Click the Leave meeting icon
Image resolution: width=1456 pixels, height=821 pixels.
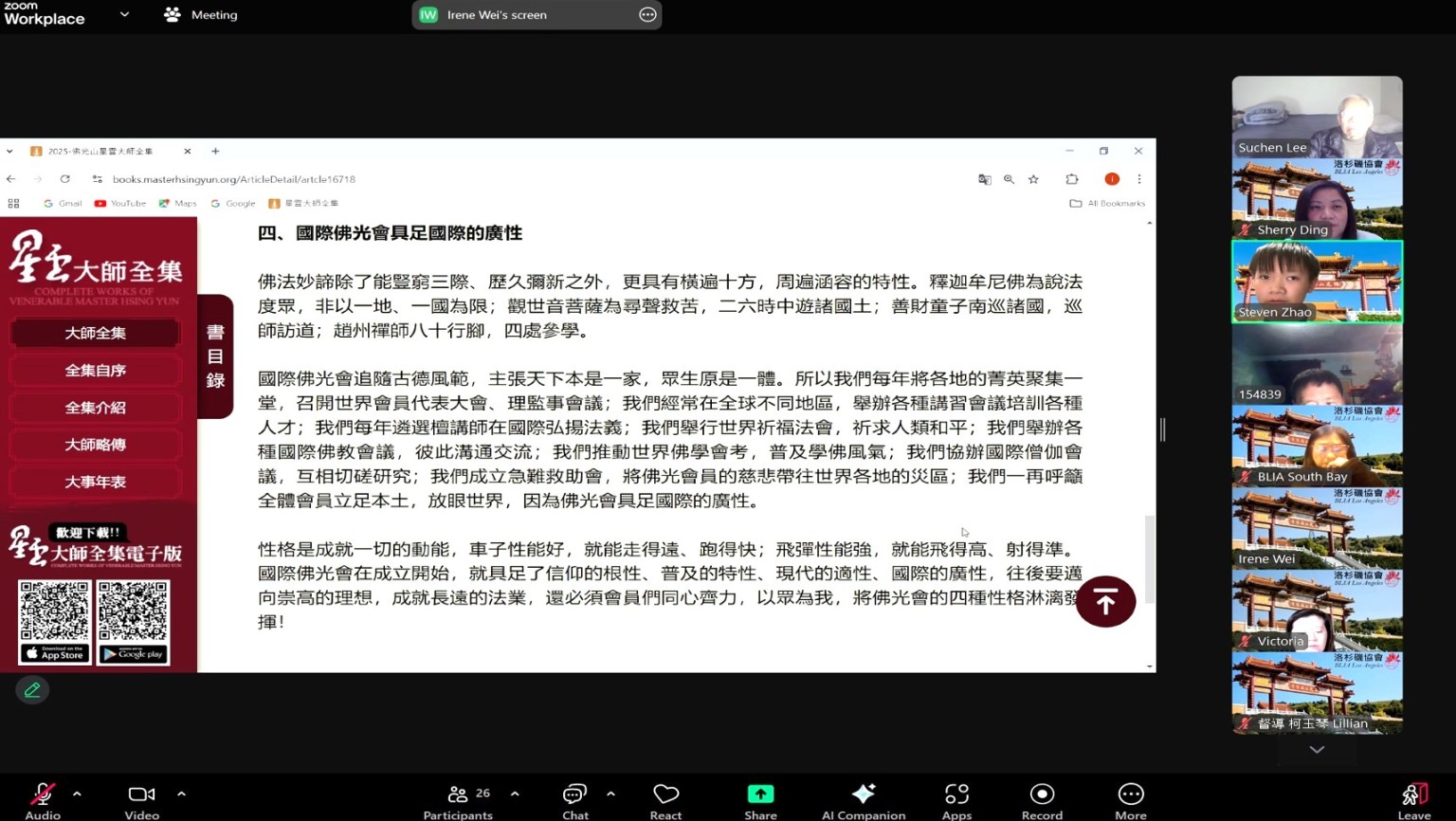coord(1414,801)
